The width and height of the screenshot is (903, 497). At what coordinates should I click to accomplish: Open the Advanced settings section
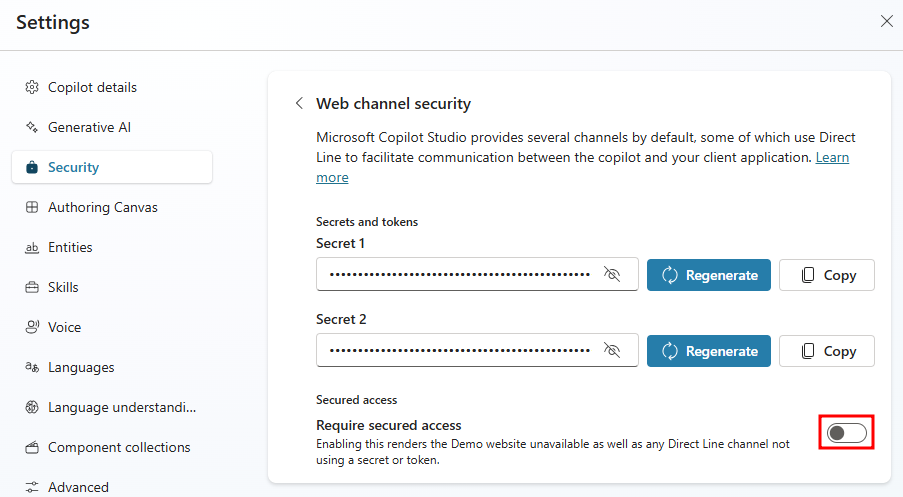(78, 487)
